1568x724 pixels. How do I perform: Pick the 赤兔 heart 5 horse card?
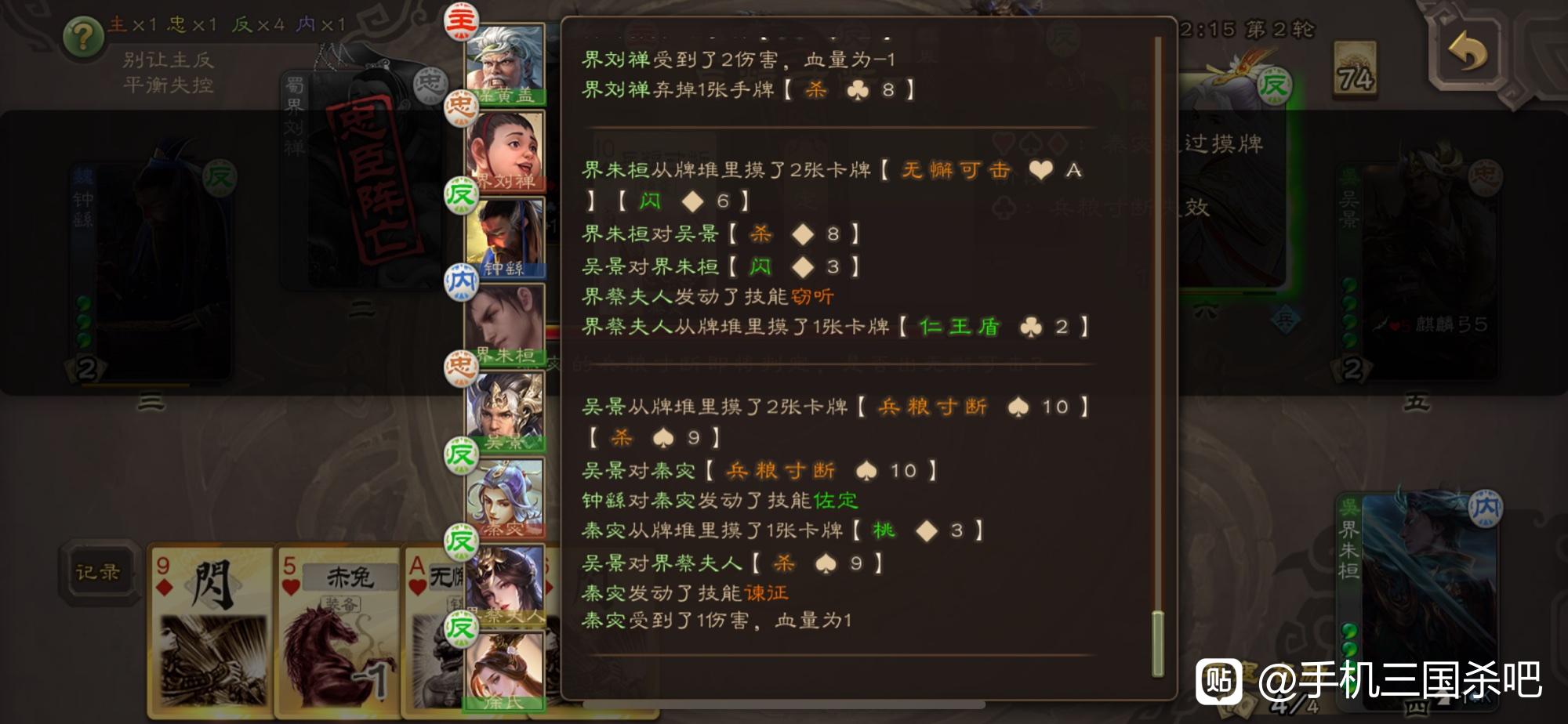338,632
